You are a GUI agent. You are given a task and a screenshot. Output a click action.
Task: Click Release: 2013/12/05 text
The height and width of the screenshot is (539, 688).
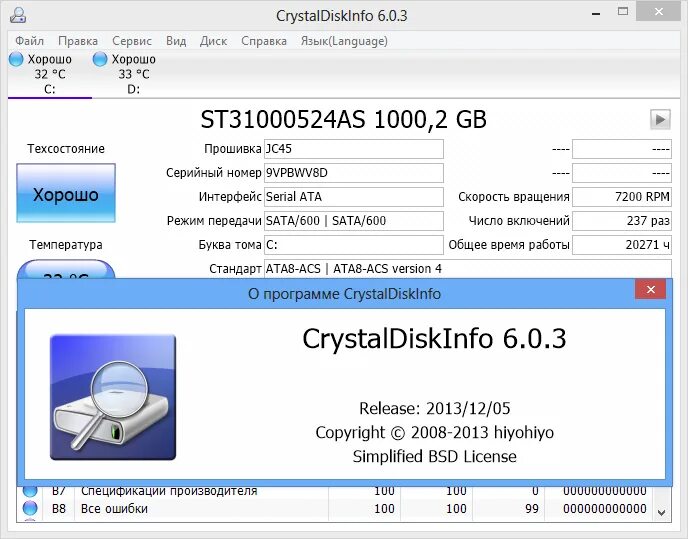pyautogui.click(x=434, y=408)
